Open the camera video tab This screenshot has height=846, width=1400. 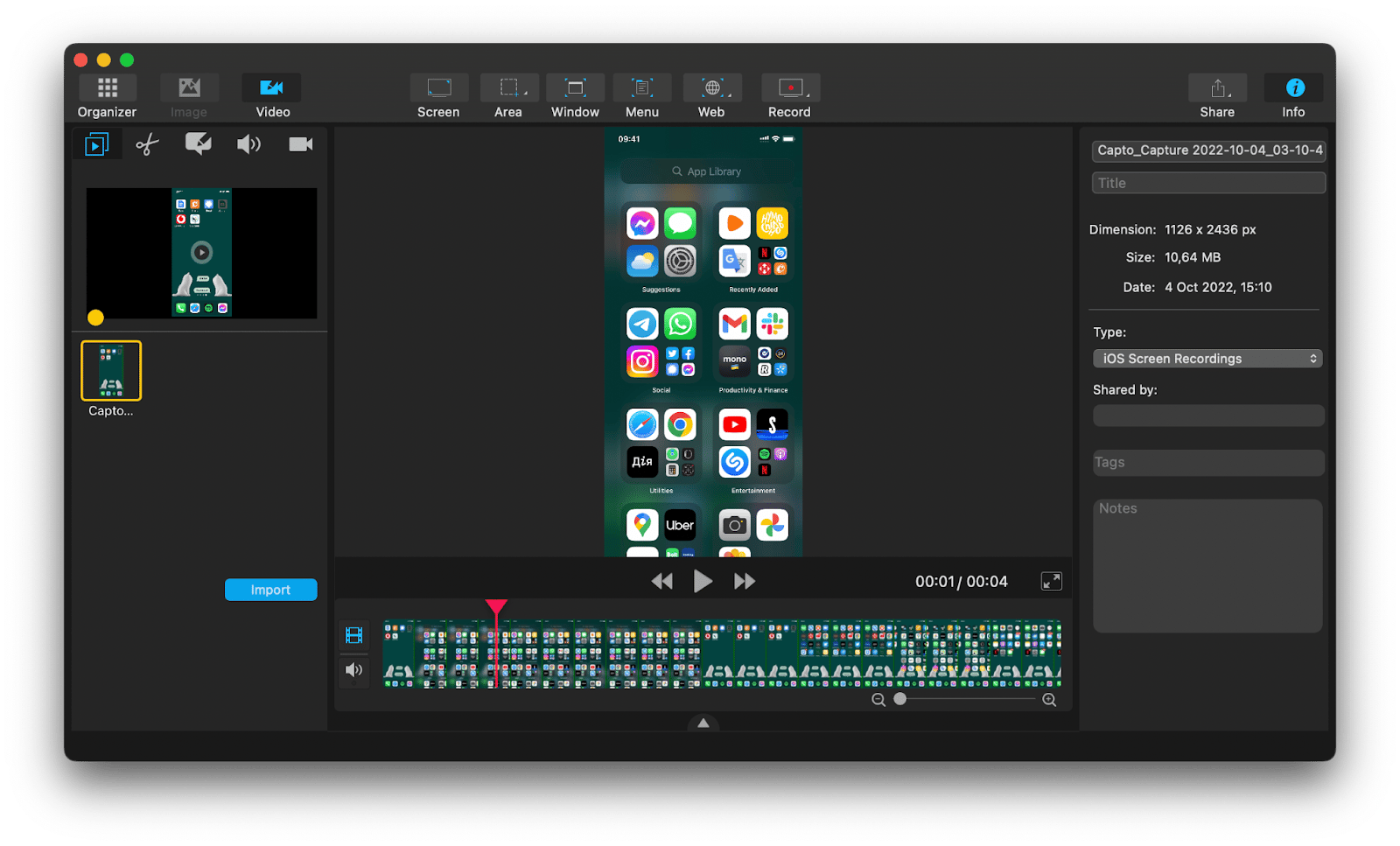coord(300,144)
